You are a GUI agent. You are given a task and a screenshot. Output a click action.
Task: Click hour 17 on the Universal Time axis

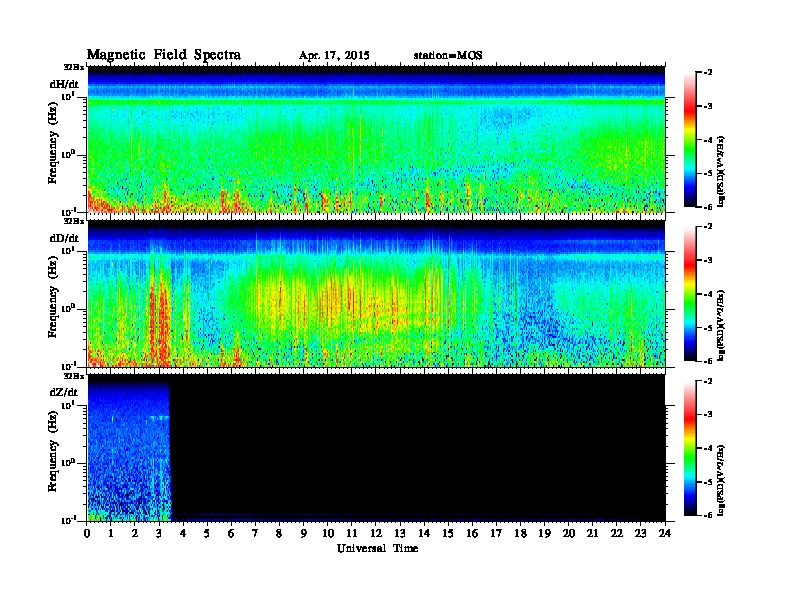point(497,533)
